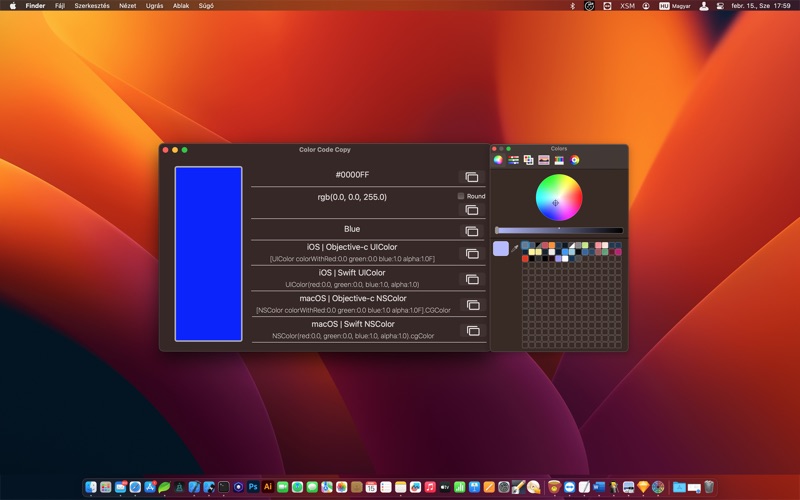Select the magenta saved swatch

[618, 252]
